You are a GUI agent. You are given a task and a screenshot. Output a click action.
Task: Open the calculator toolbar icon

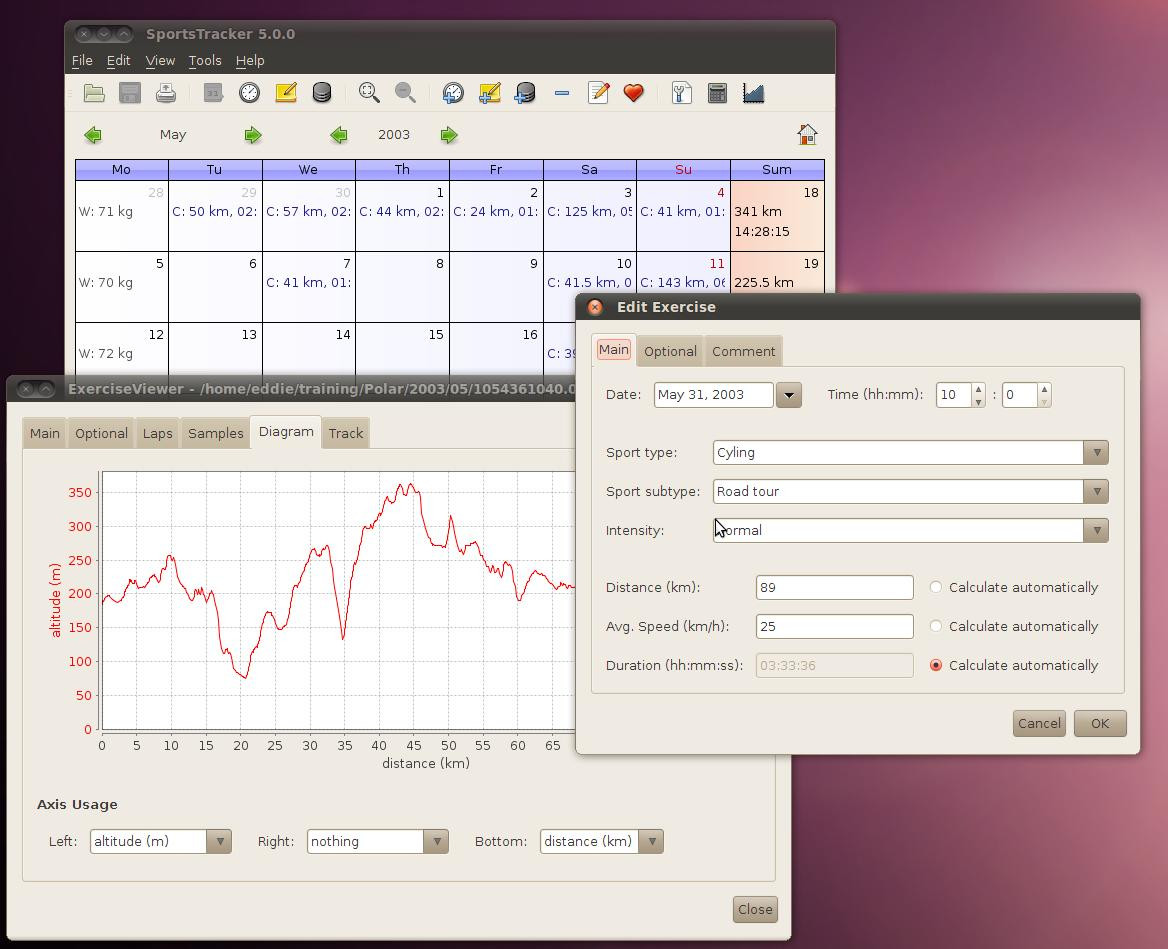point(717,93)
